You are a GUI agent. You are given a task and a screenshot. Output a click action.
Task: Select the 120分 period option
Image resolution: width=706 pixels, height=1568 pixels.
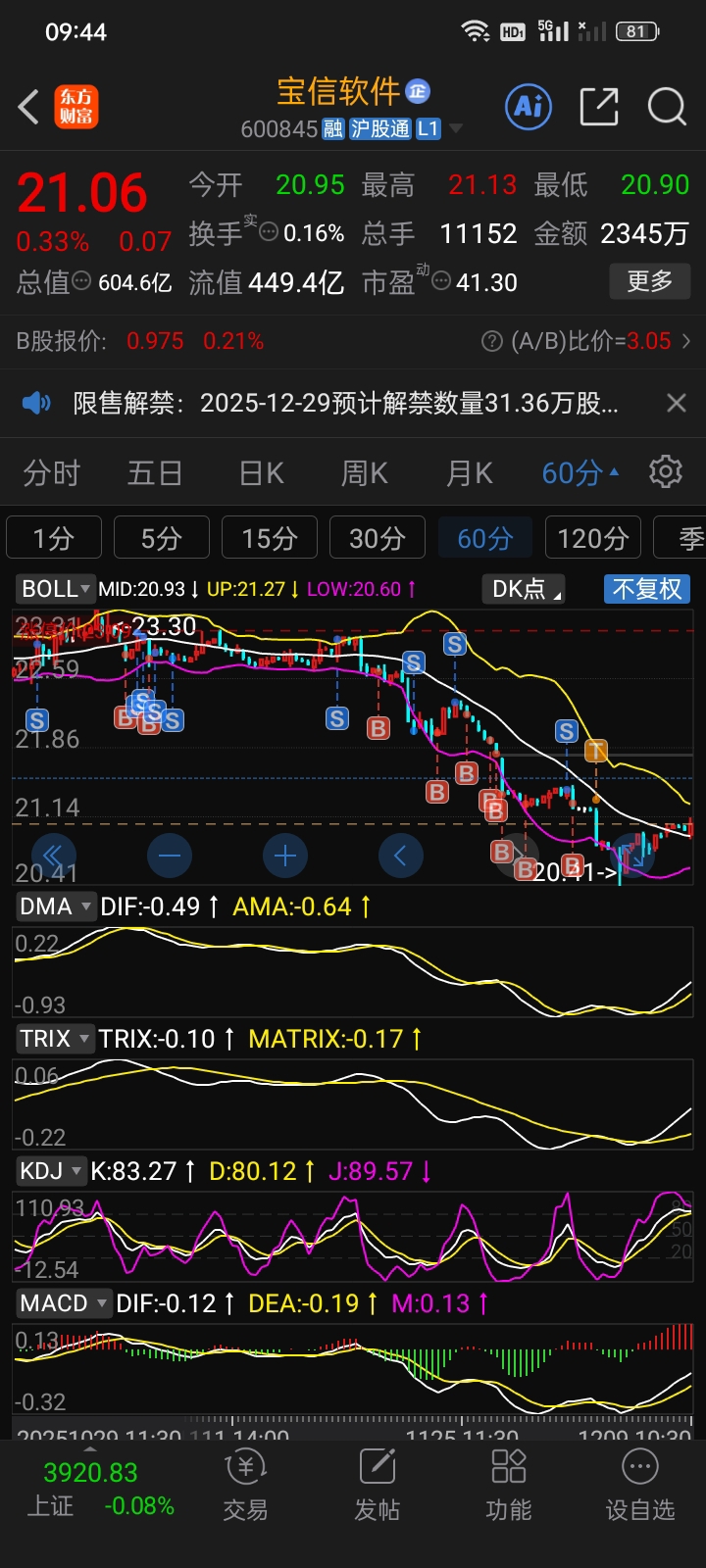(593, 538)
